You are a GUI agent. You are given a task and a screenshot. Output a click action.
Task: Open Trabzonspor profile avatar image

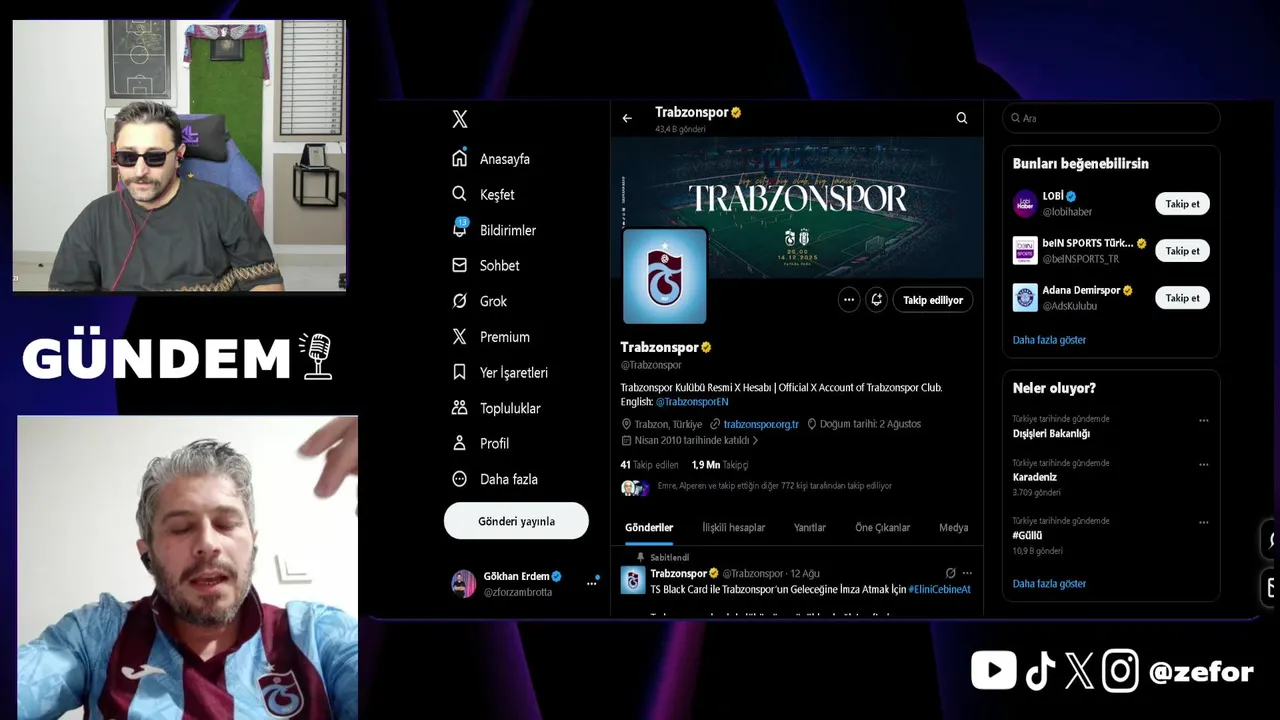pyautogui.click(x=665, y=277)
